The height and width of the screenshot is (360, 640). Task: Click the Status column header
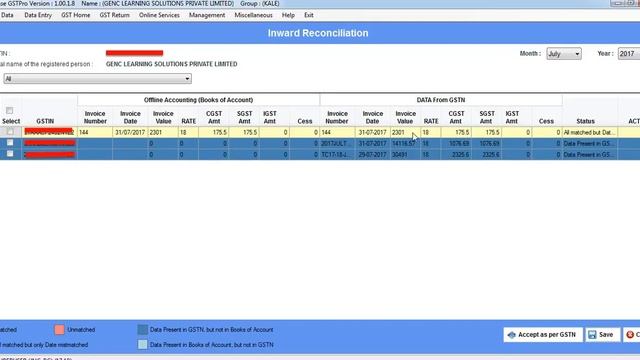point(585,121)
